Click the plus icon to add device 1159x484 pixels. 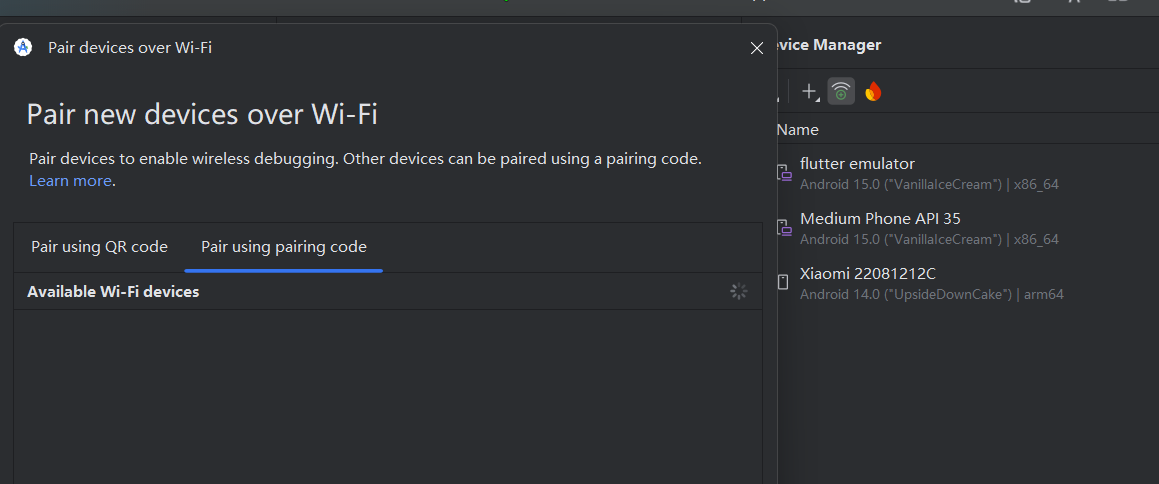[x=810, y=92]
